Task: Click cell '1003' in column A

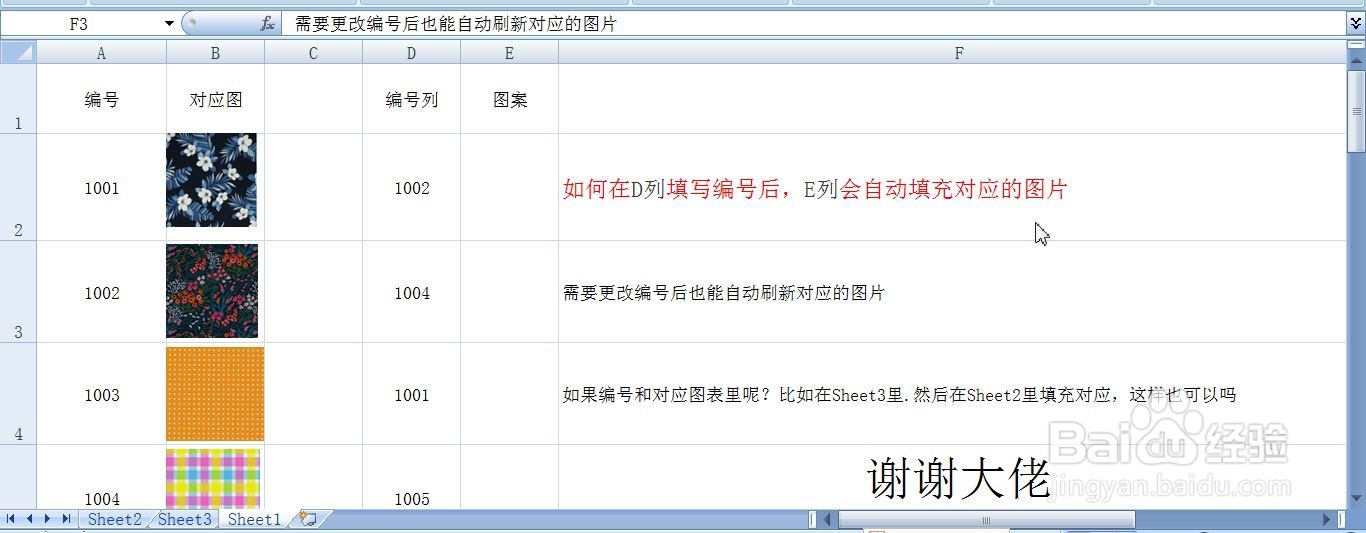Action: point(101,394)
